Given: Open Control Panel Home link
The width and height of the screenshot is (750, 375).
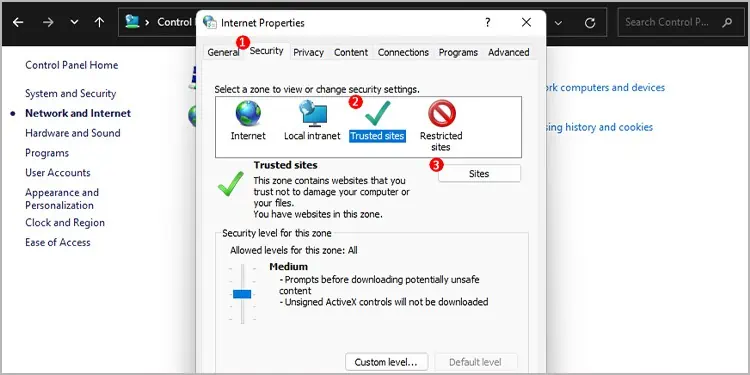Looking at the screenshot, I should 72,65.
